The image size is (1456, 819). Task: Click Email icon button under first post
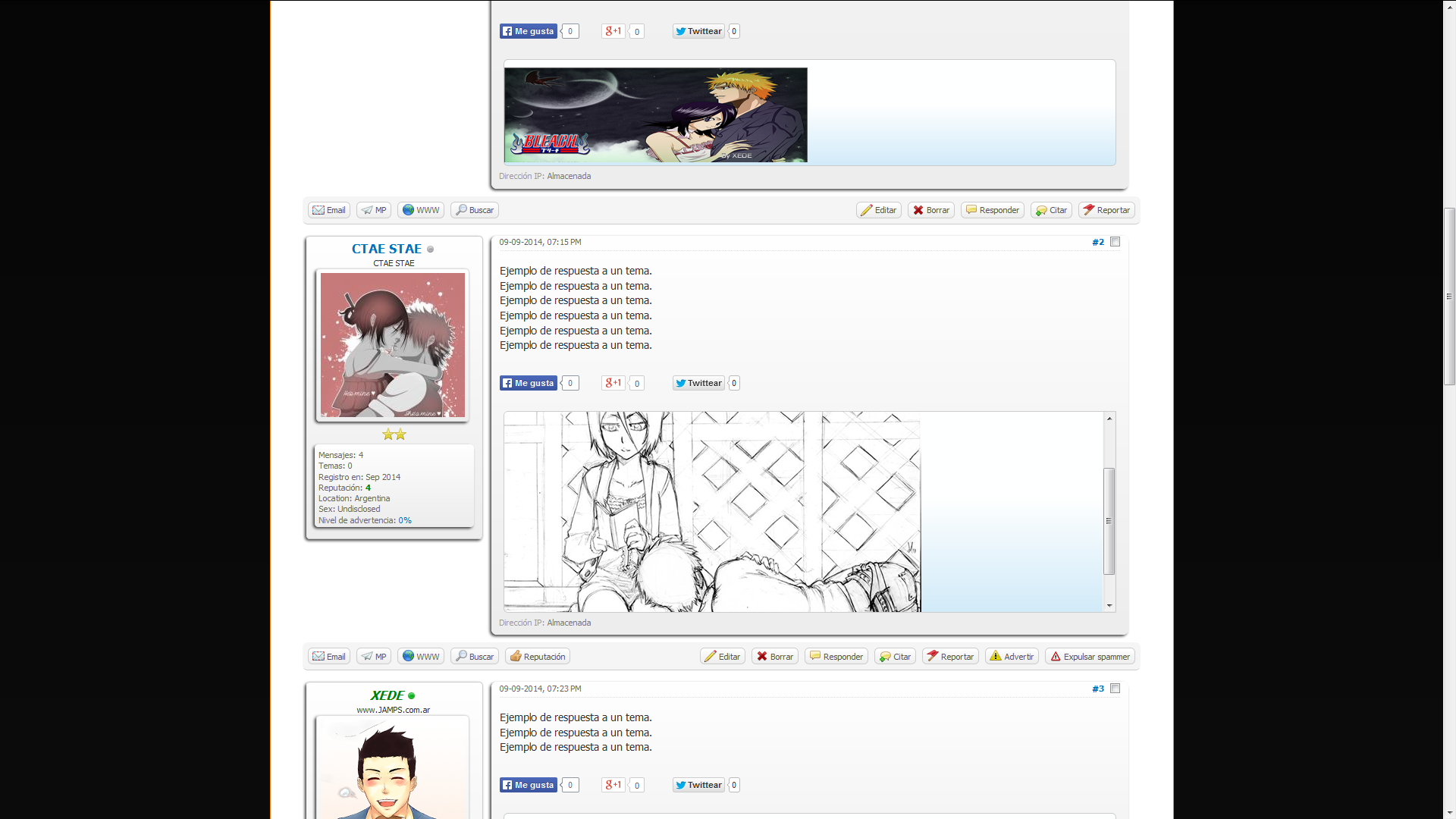[329, 210]
